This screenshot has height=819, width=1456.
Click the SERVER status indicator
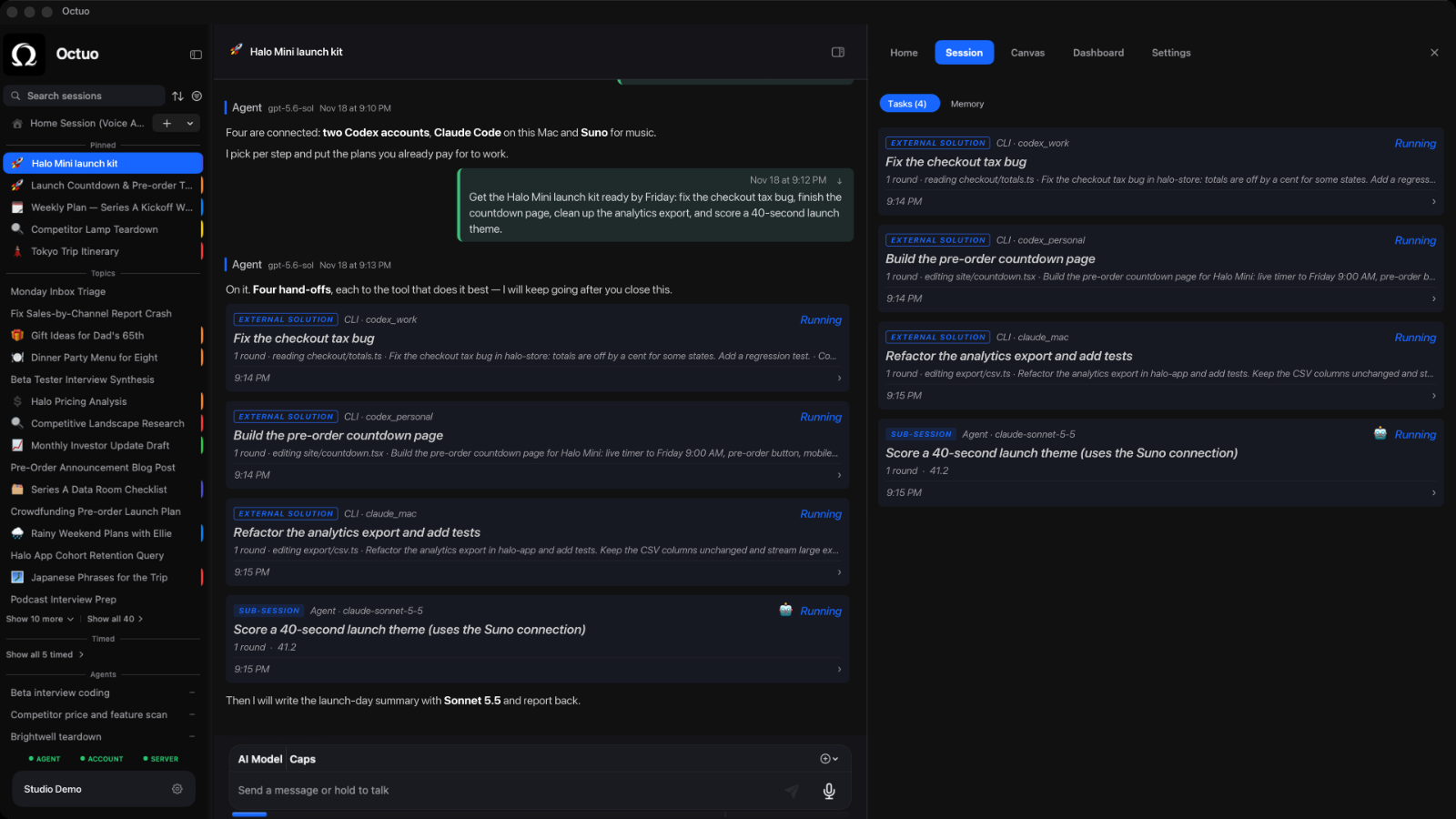pyautogui.click(x=160, y=759)
